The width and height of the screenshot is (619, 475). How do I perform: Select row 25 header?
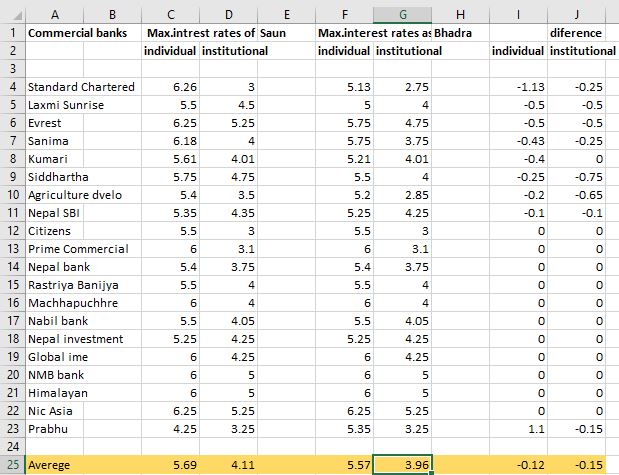[x=12, y=464]
